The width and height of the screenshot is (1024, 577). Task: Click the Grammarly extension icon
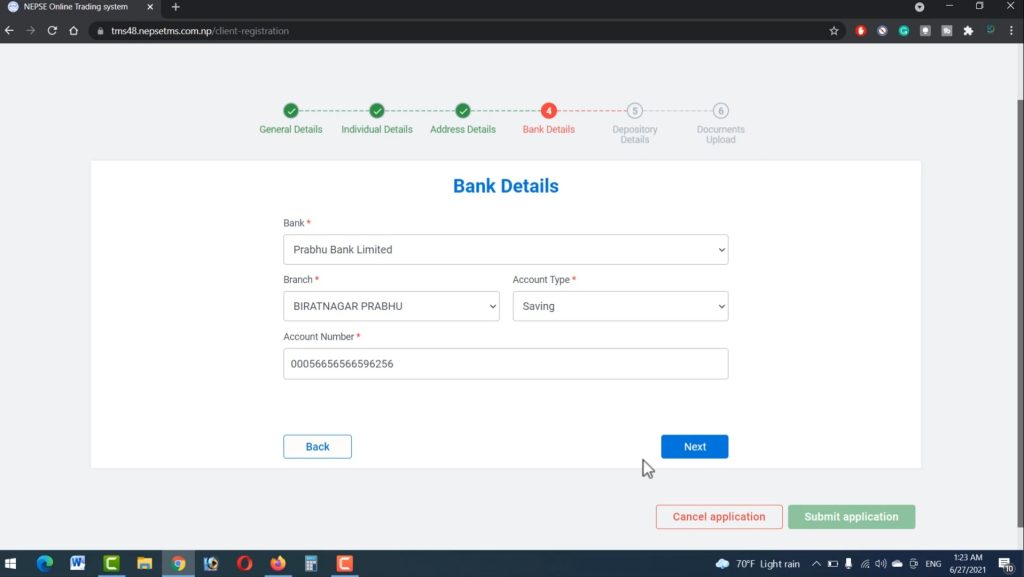[x=904, y=31]
